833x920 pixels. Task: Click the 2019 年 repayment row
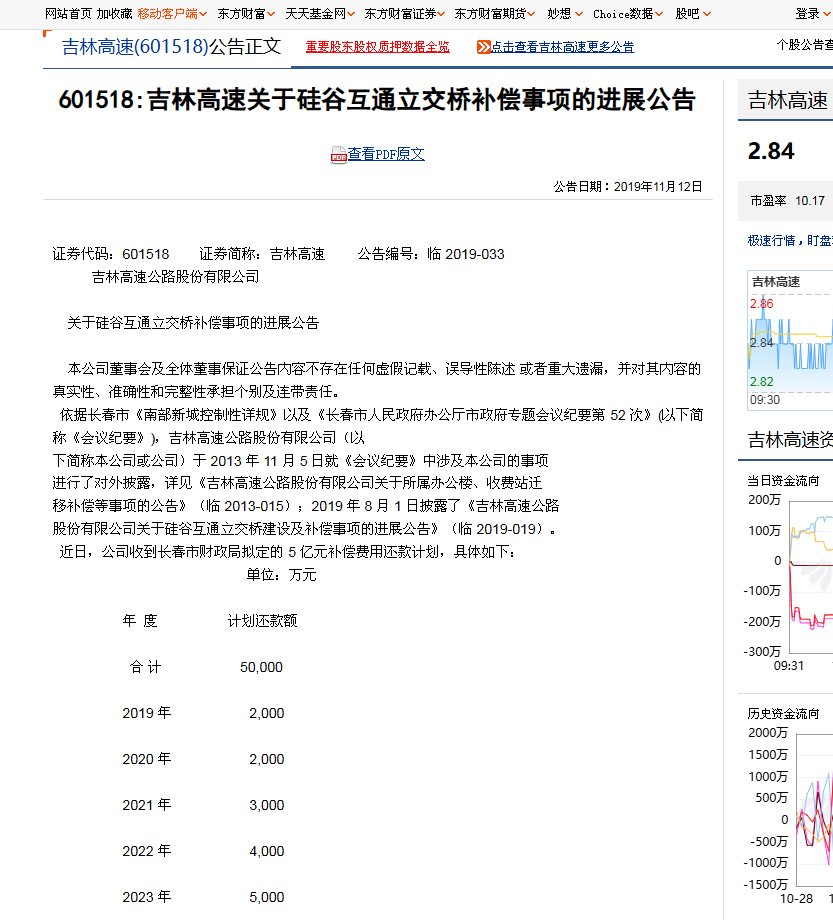[x=203, y=713]
